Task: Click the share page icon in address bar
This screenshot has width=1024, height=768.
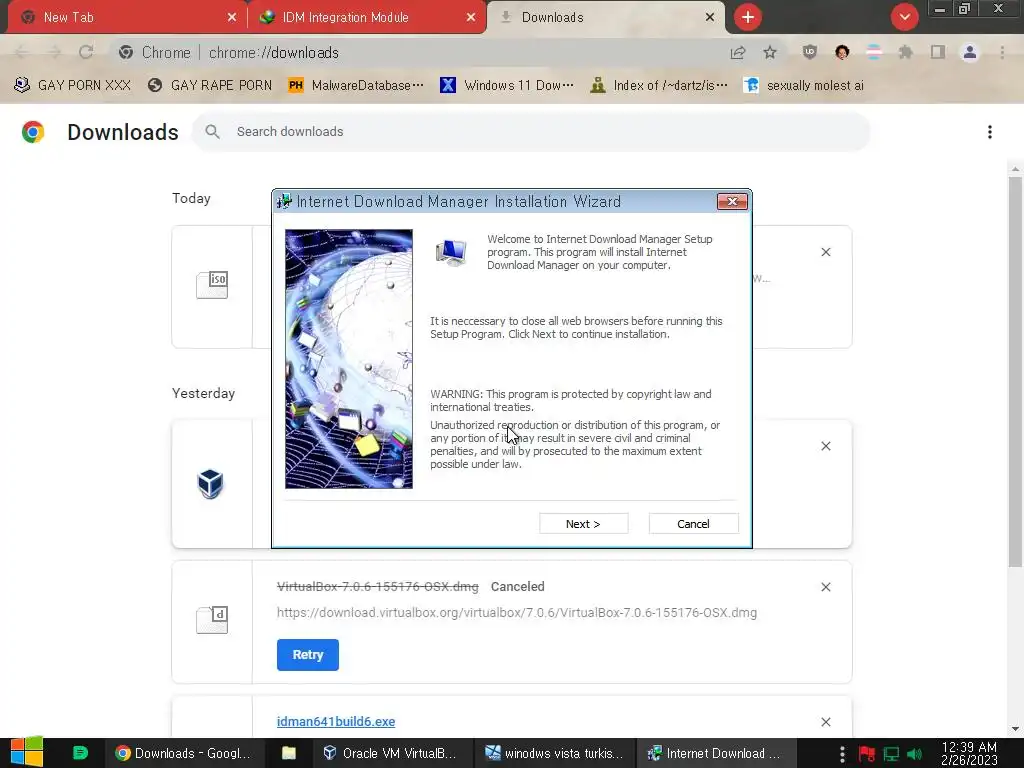Action: tap(738, 52)
